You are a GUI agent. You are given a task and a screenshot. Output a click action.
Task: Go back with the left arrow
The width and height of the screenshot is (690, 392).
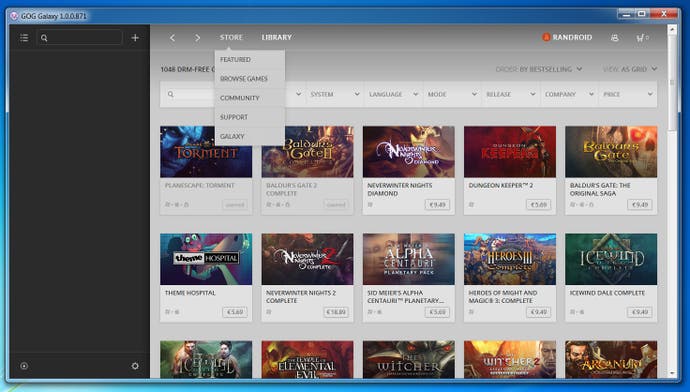pyautogui.click(x=172, y=38)
